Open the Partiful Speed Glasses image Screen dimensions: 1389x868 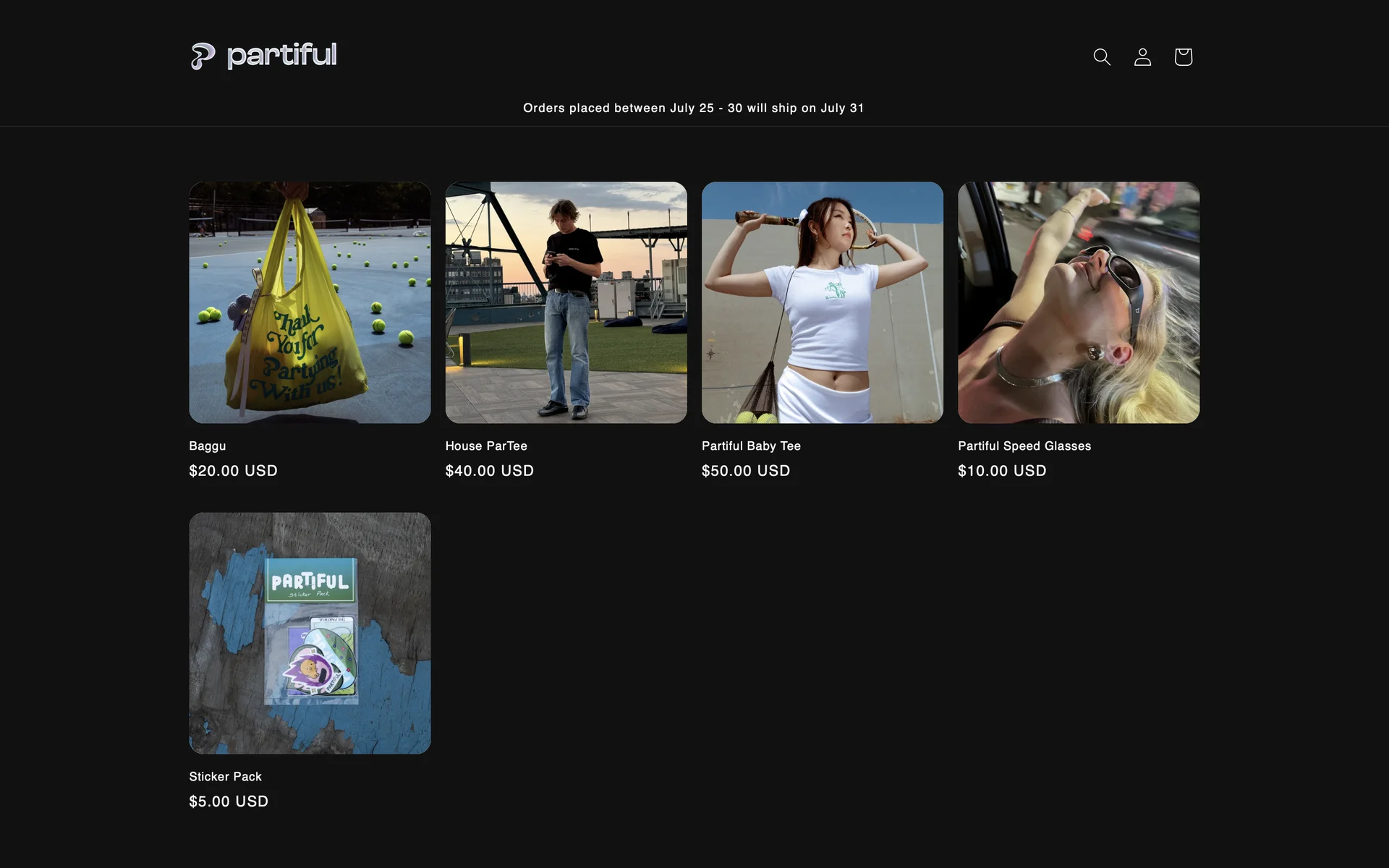click(1078, 302)
